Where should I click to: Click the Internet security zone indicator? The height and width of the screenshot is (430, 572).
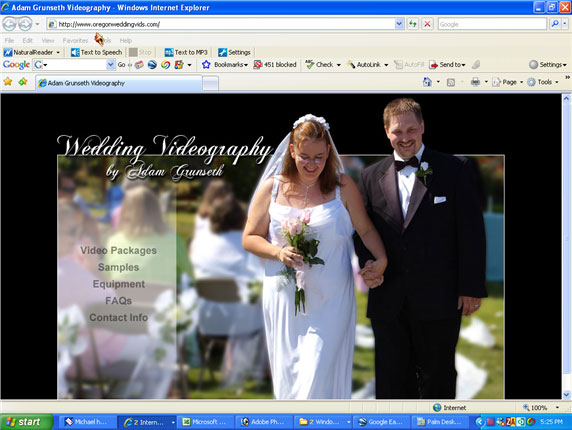point(449,408)
